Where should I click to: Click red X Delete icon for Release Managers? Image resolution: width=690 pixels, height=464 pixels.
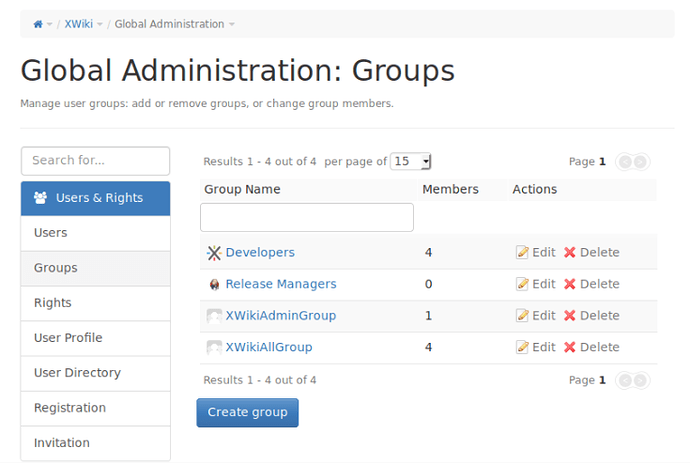(570, 284)
